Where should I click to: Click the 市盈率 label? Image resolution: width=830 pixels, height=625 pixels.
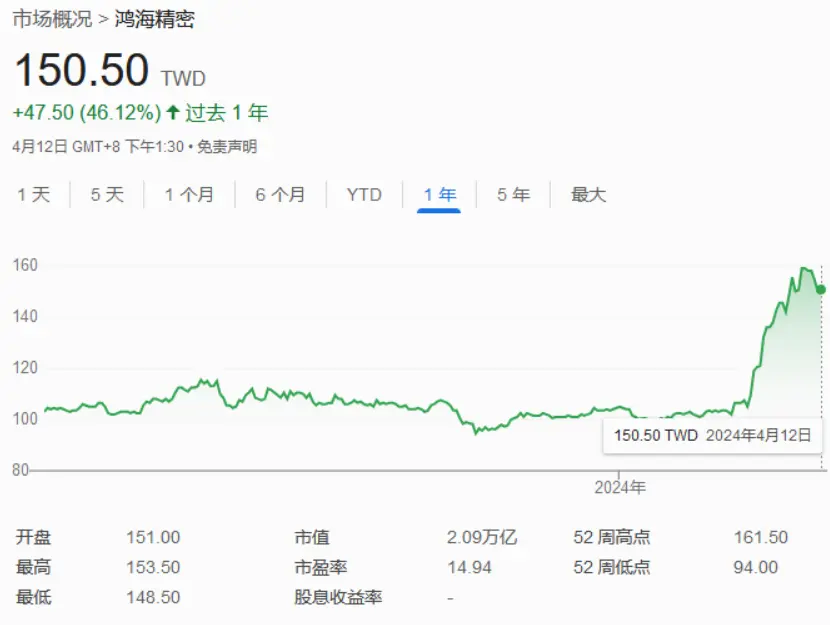coord(321,567)
